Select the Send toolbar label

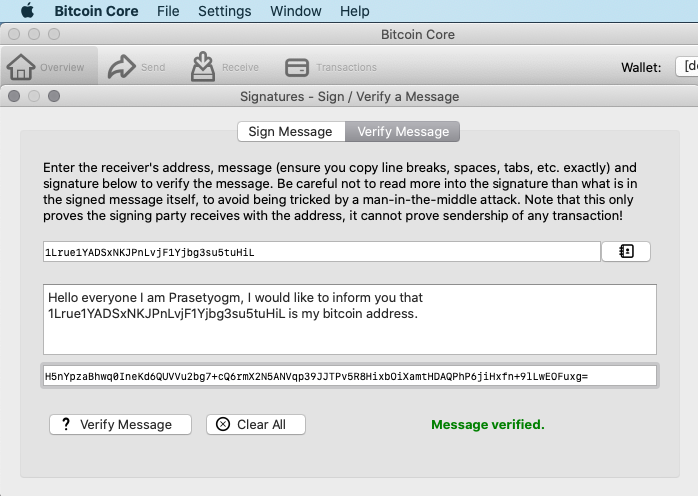153,67
